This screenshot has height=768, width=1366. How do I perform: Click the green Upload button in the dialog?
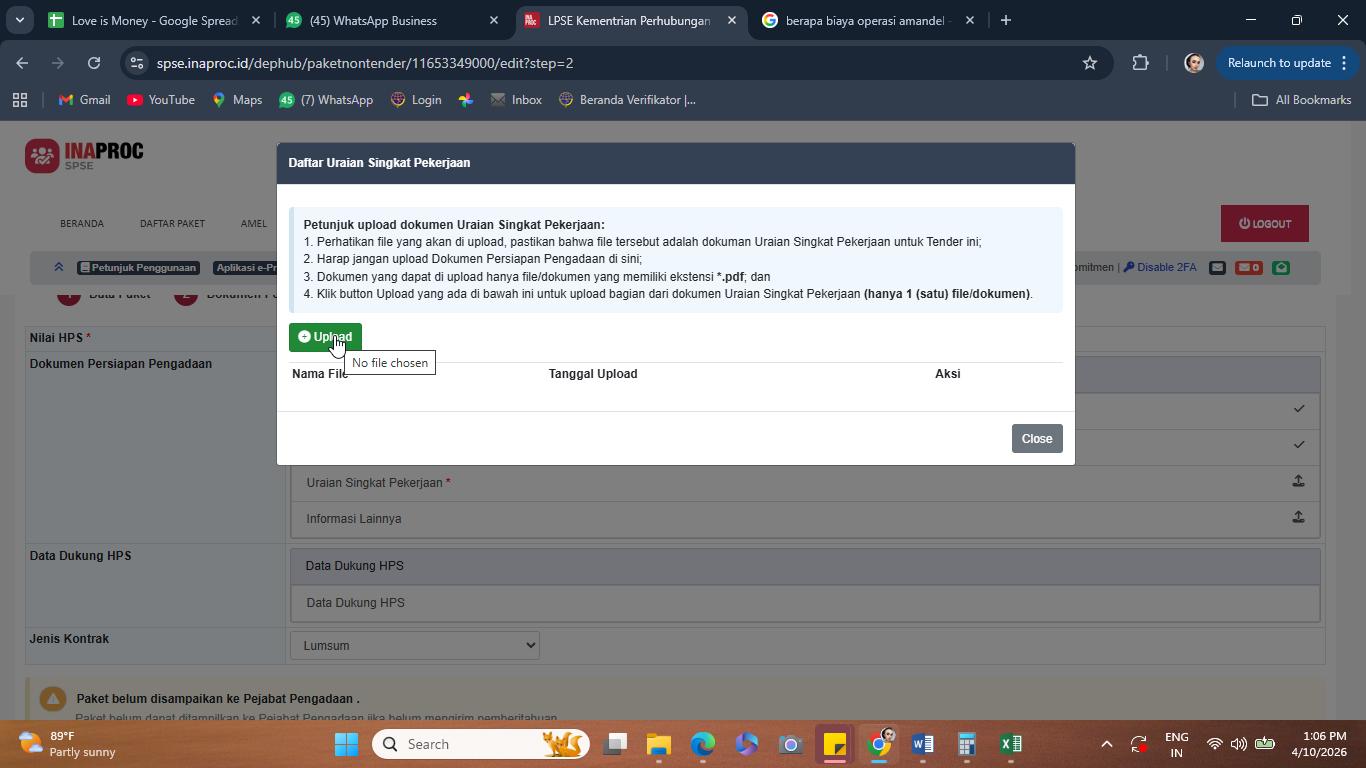pos(325,337)
